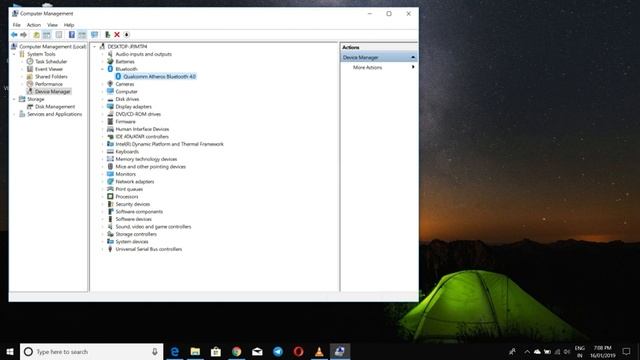Click the blue Help toolbar icon

tap(71, 35)
